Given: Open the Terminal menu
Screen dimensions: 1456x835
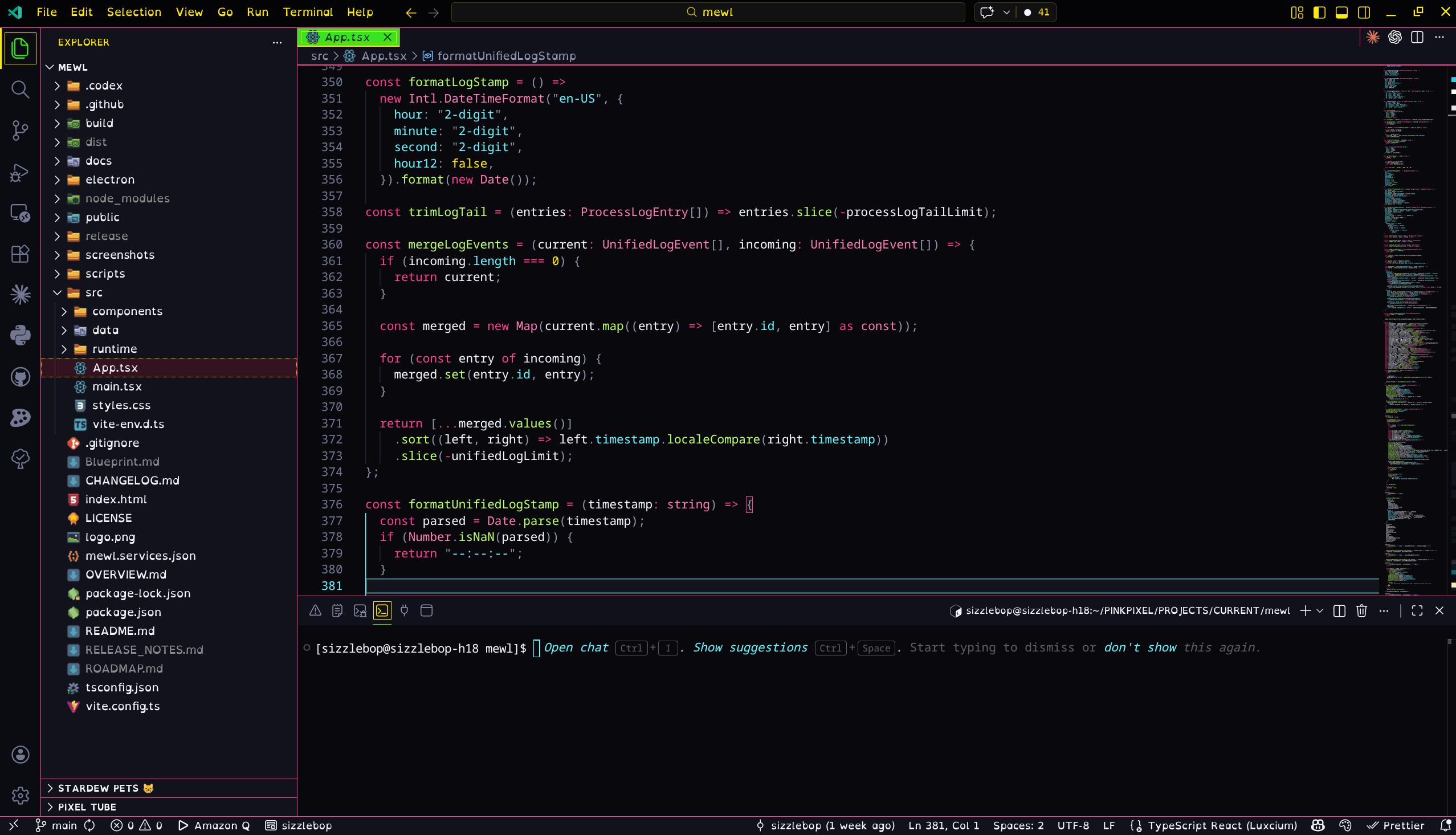Looking at the screenshot, I should (307, 12).
